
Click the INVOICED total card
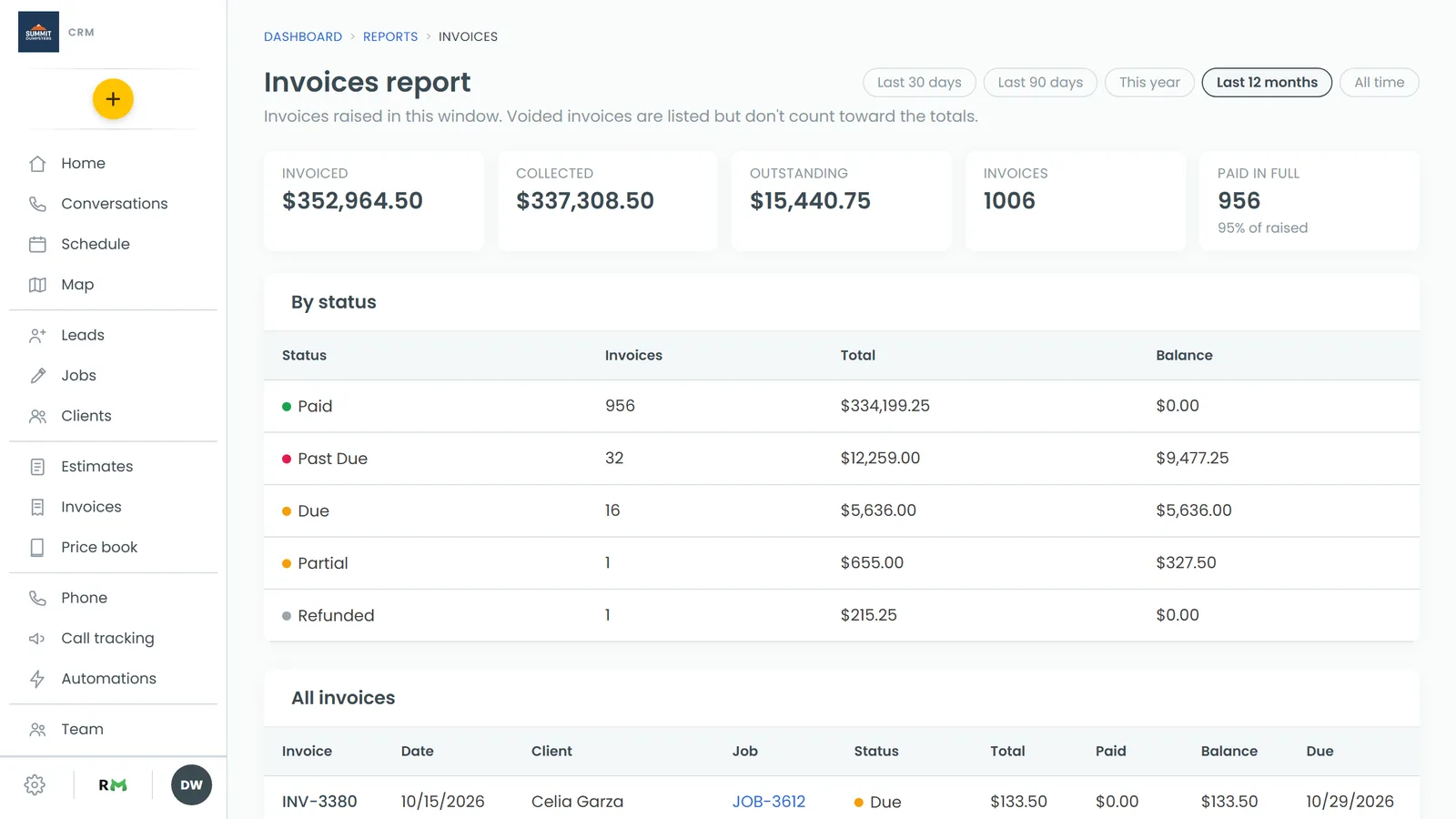click(x=373, y=201)
